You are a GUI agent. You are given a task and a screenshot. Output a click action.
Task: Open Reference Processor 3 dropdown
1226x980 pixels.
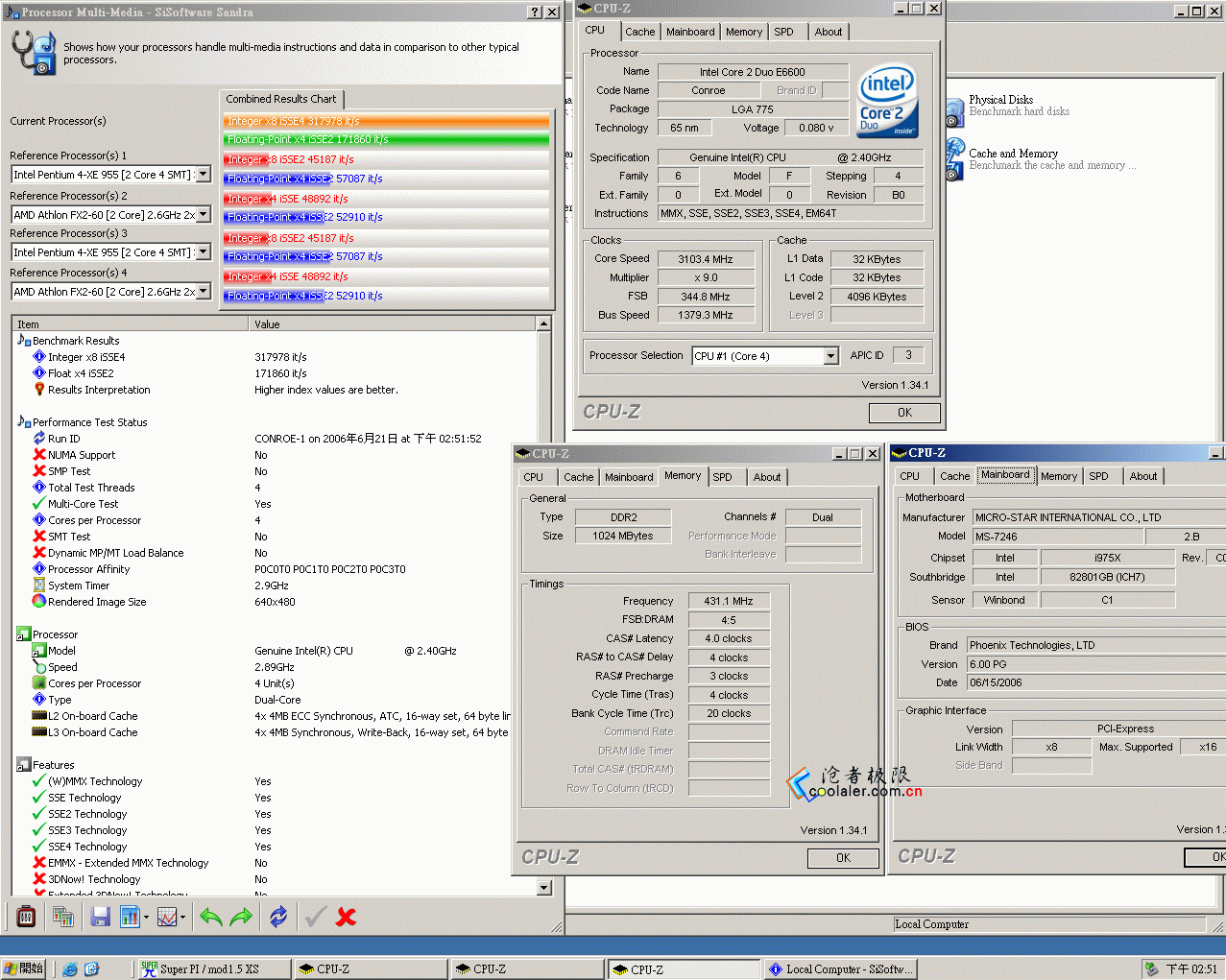point(204,252)
